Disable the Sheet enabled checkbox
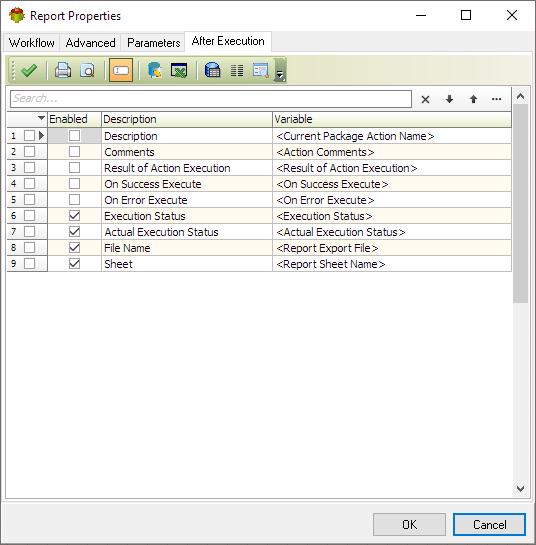536x545 pixels. pos(74,263)
